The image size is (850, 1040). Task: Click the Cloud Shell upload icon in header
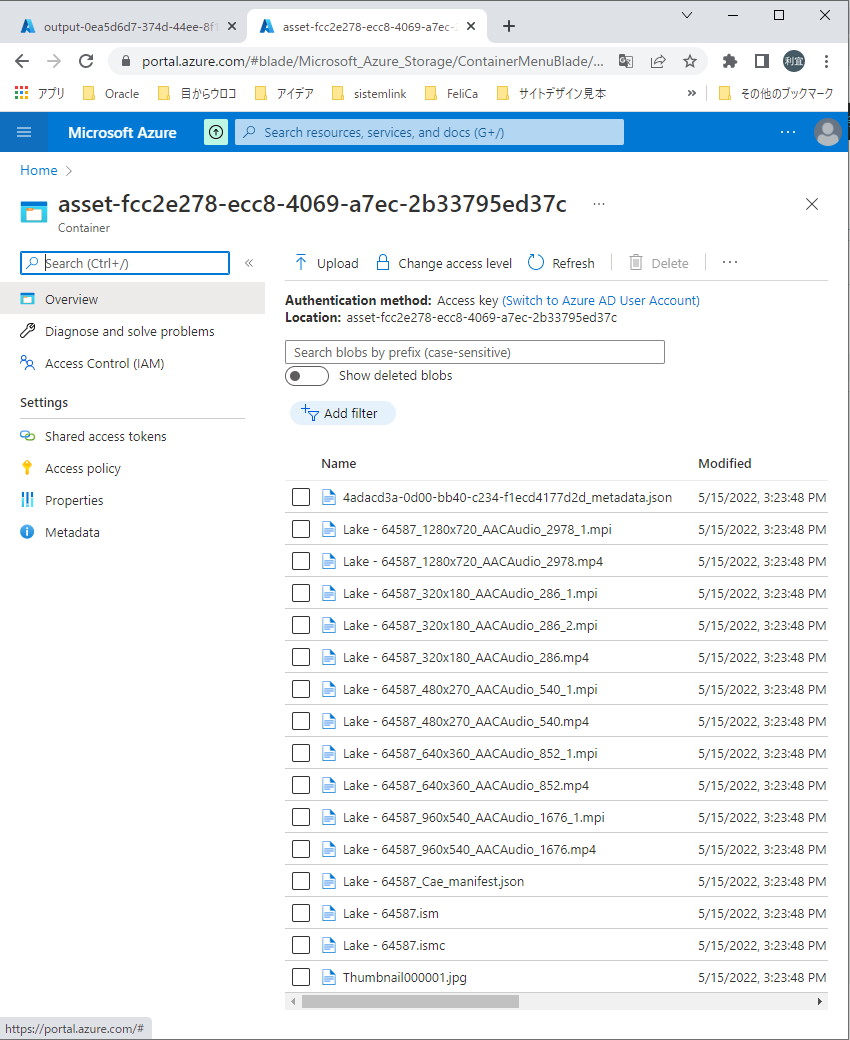click(215, 132)
